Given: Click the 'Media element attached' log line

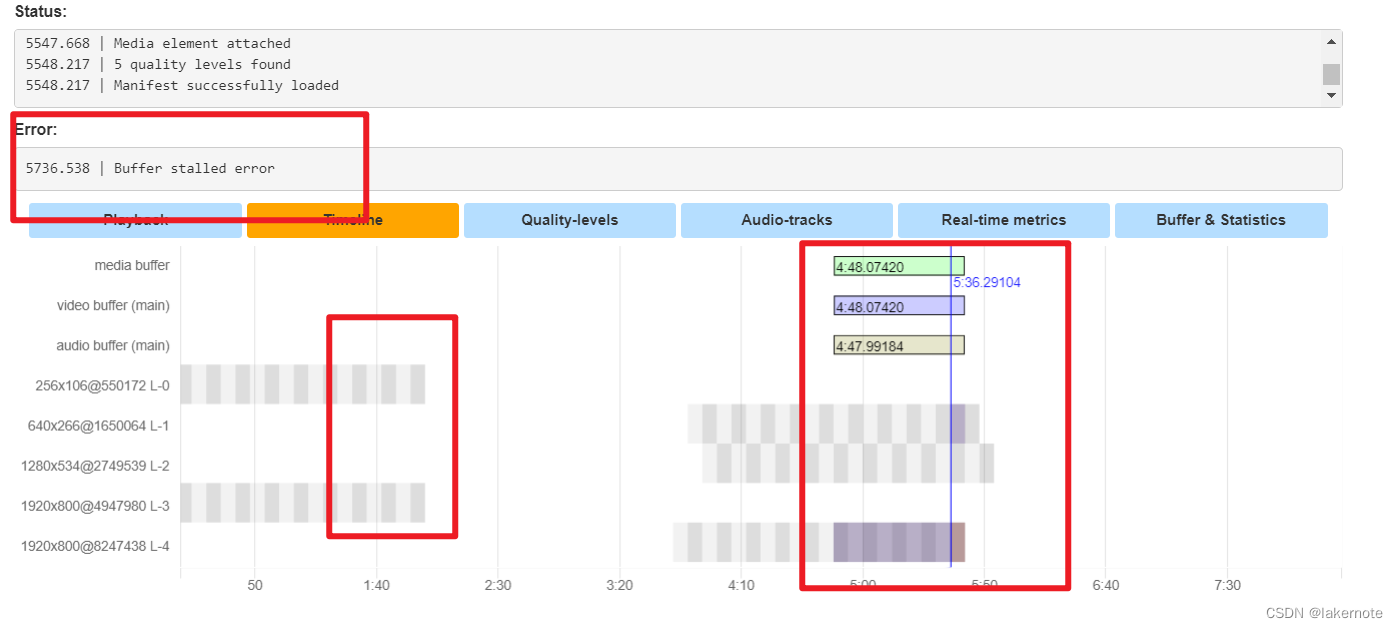Looking at the screenshot, I should point(202,43).
